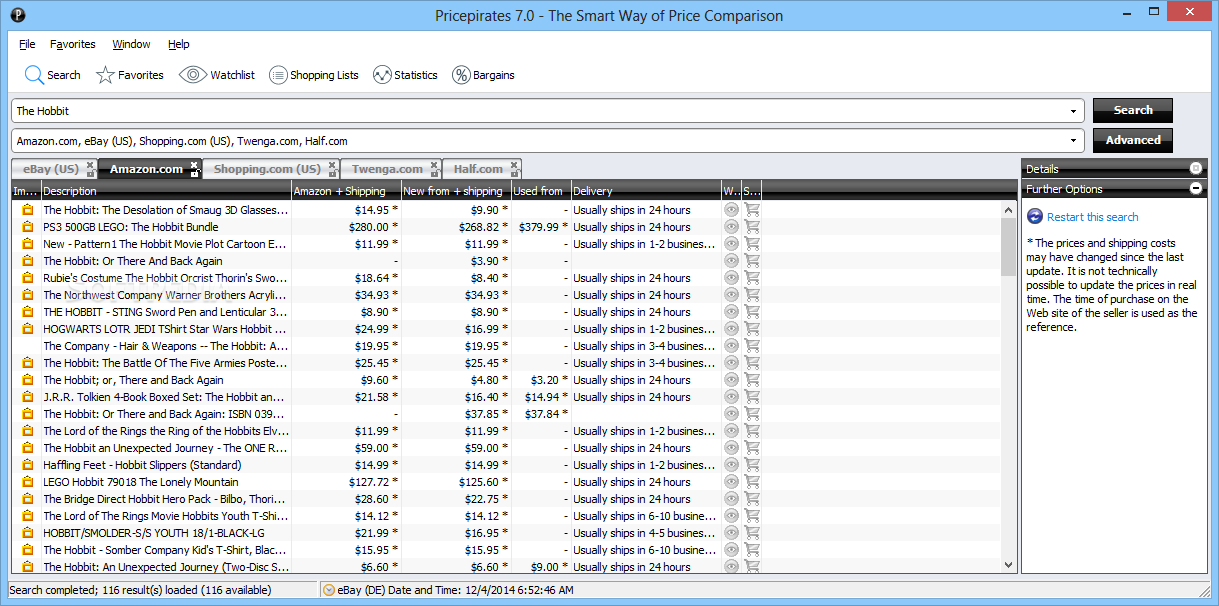The image size is (1219, 606).
Task: Open the Search toolbar item
Action: (52, 75)
